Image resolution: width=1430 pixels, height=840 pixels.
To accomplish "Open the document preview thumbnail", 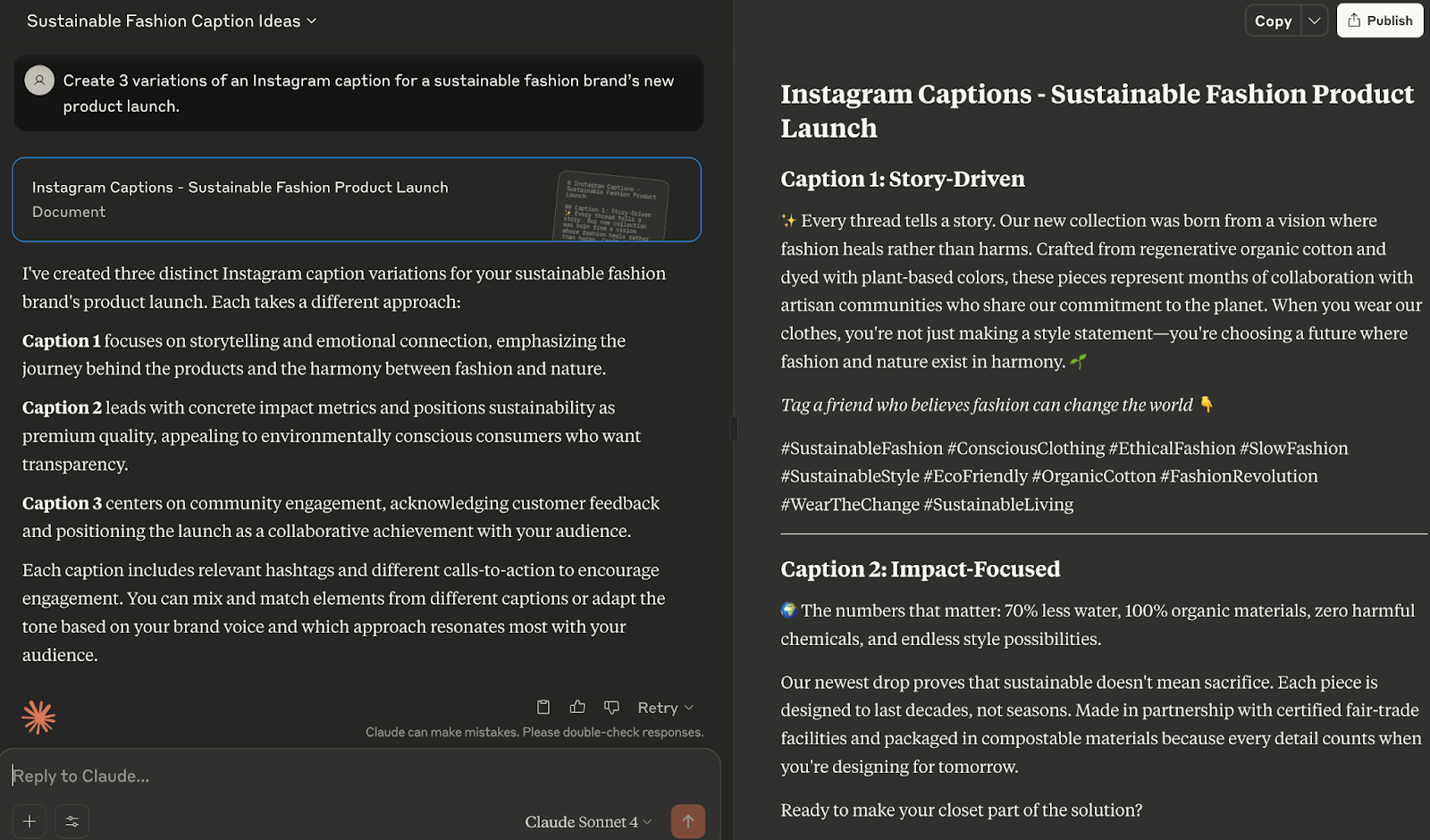I will tap(612, 206).
